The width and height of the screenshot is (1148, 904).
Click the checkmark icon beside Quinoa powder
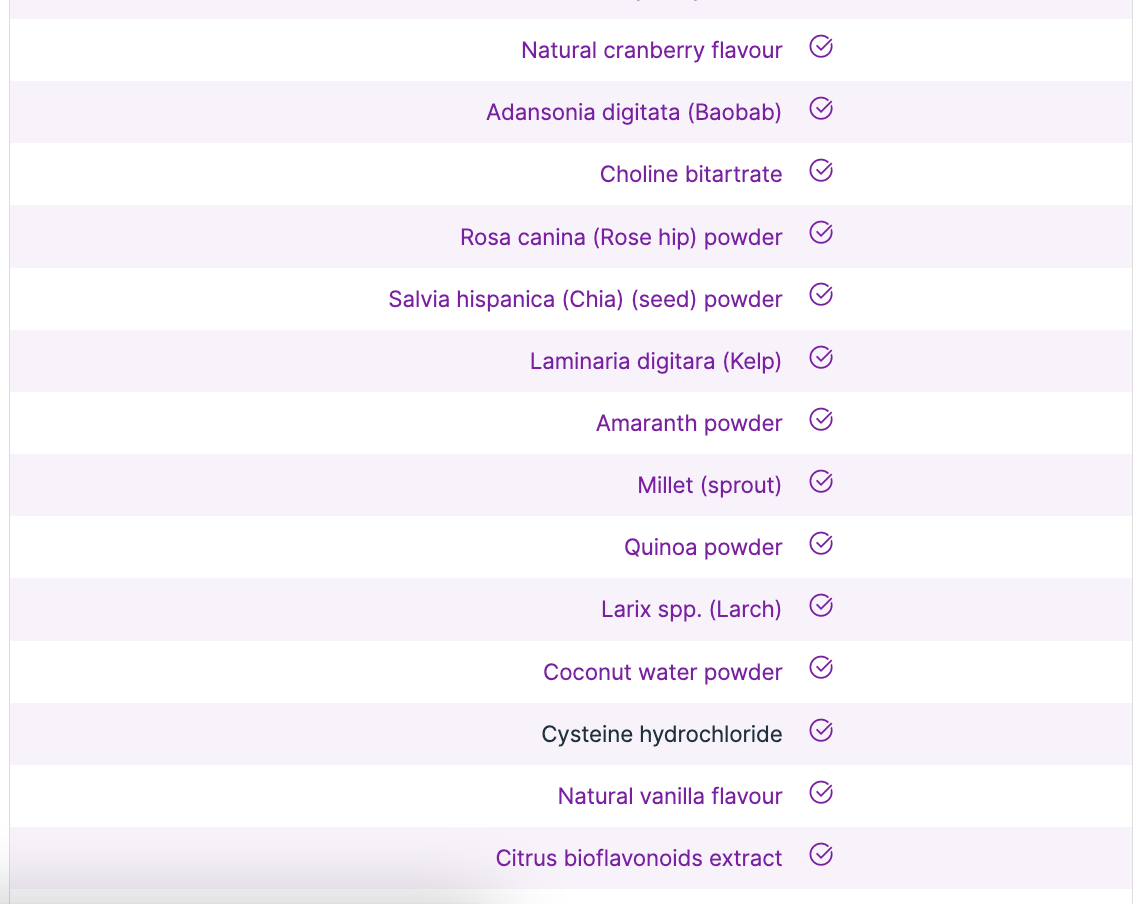[x=821, y=544]
